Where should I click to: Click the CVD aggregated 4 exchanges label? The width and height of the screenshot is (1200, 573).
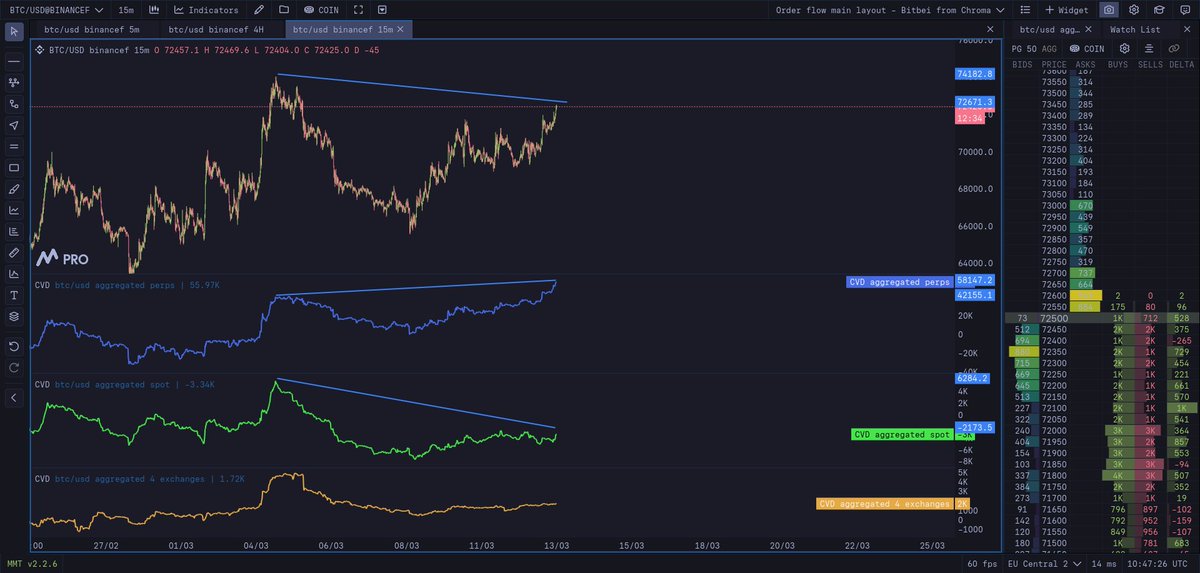883,504
